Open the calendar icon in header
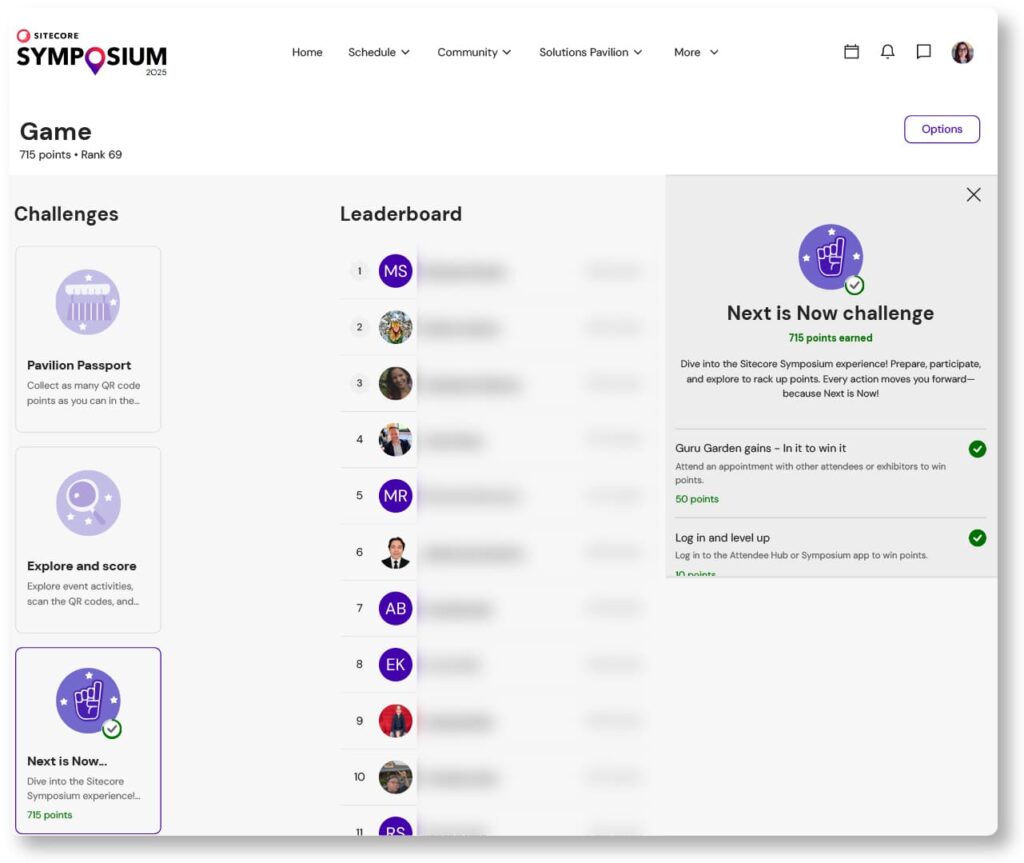The height and width of the screenshot is (863, 1024). [x=851, y=52]
